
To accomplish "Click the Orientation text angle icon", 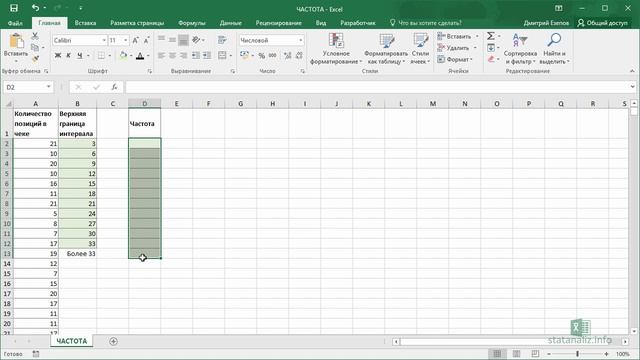I will (196, 40).
